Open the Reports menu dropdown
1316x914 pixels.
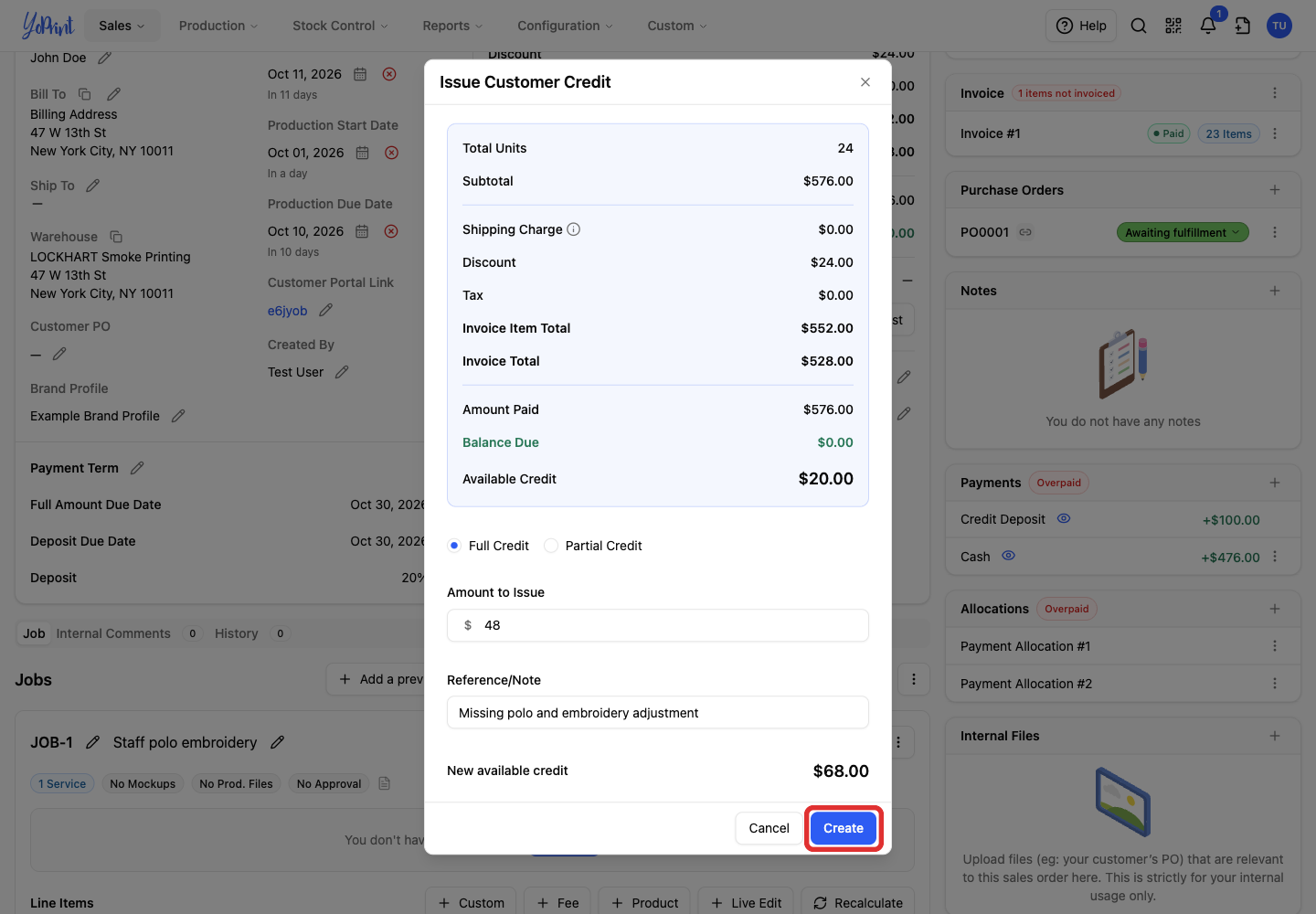click(x=452, y=26)
